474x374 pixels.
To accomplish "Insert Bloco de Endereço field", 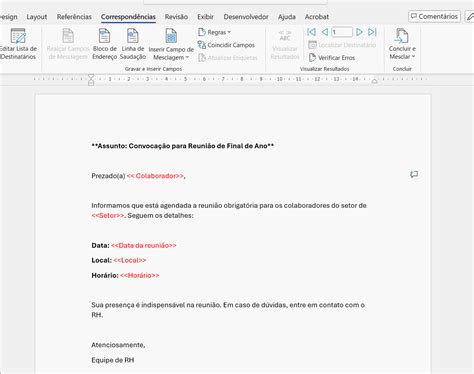I will coord(104,44).
